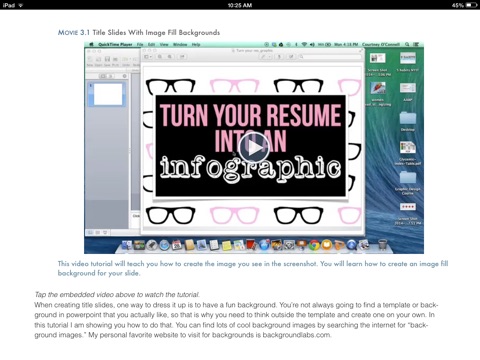Click the zoom out button in Preview toolbar
This screenshot has height=360, width=480.
(x=160, y=57)
